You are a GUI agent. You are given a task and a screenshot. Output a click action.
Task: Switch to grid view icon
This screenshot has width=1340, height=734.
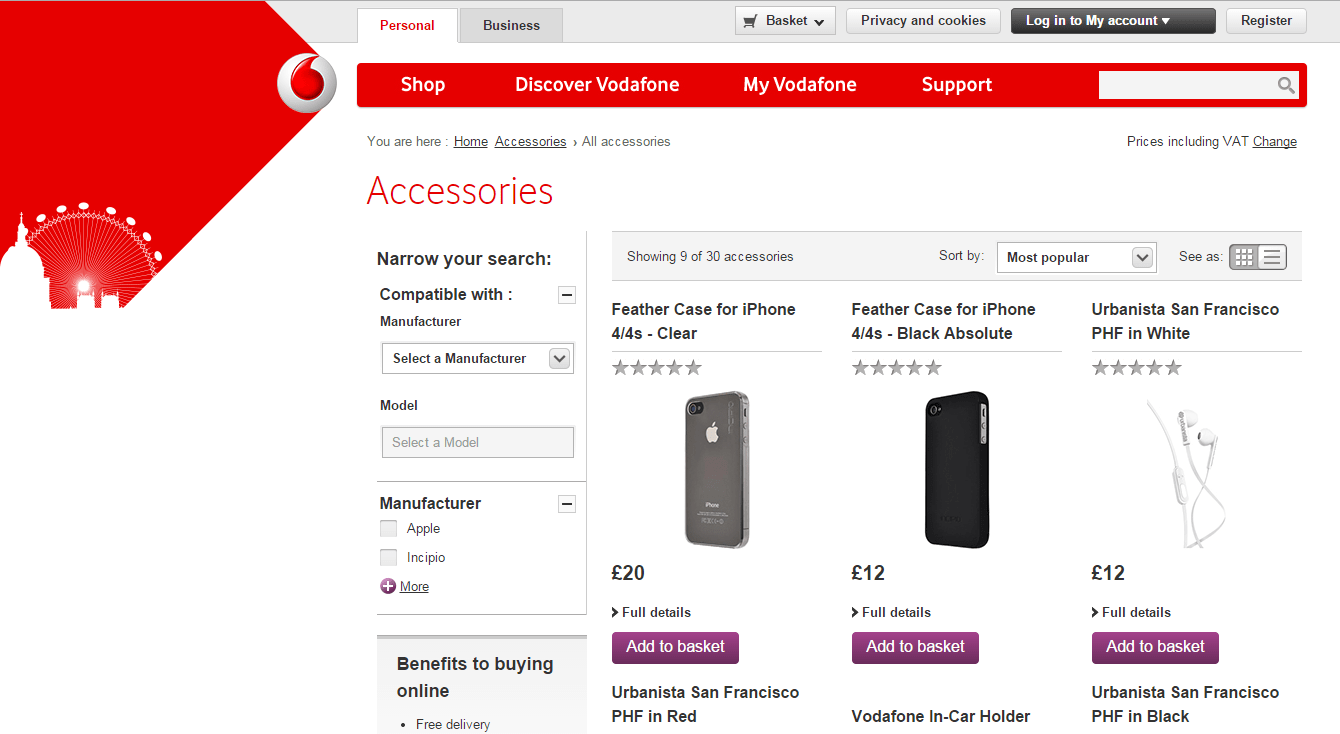pos(1243,257)
